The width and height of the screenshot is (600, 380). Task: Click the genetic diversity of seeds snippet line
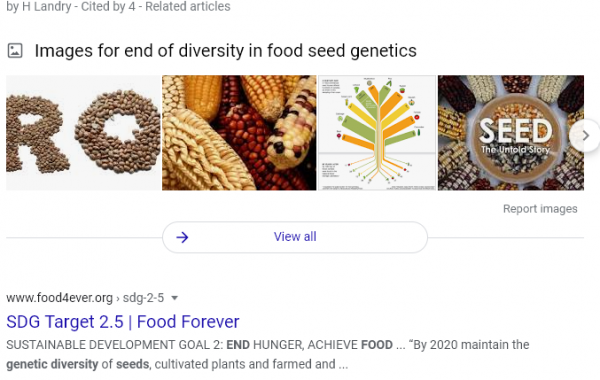tap(177, 364)
